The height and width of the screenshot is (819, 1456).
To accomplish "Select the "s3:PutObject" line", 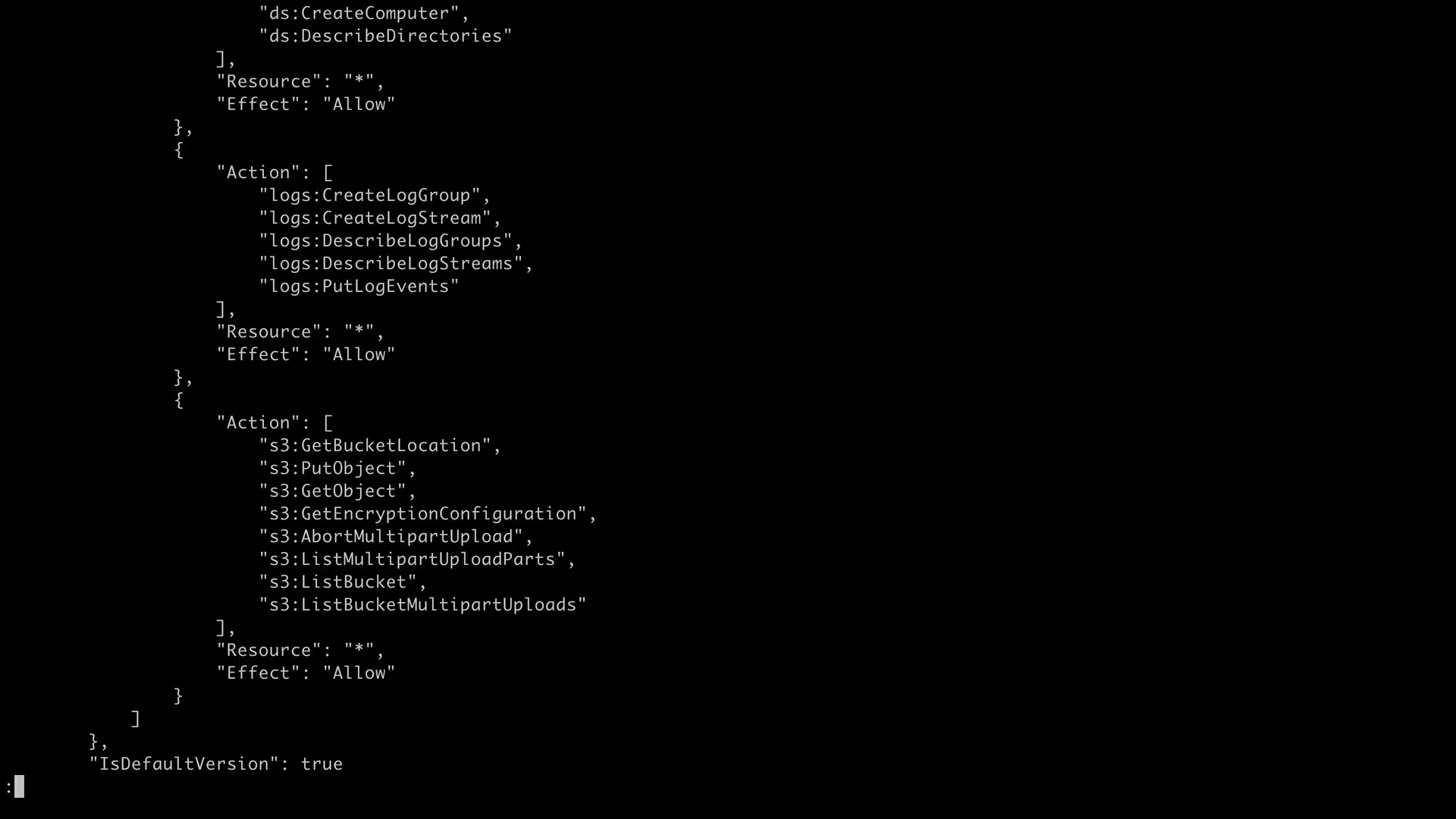I will point(338,469).
